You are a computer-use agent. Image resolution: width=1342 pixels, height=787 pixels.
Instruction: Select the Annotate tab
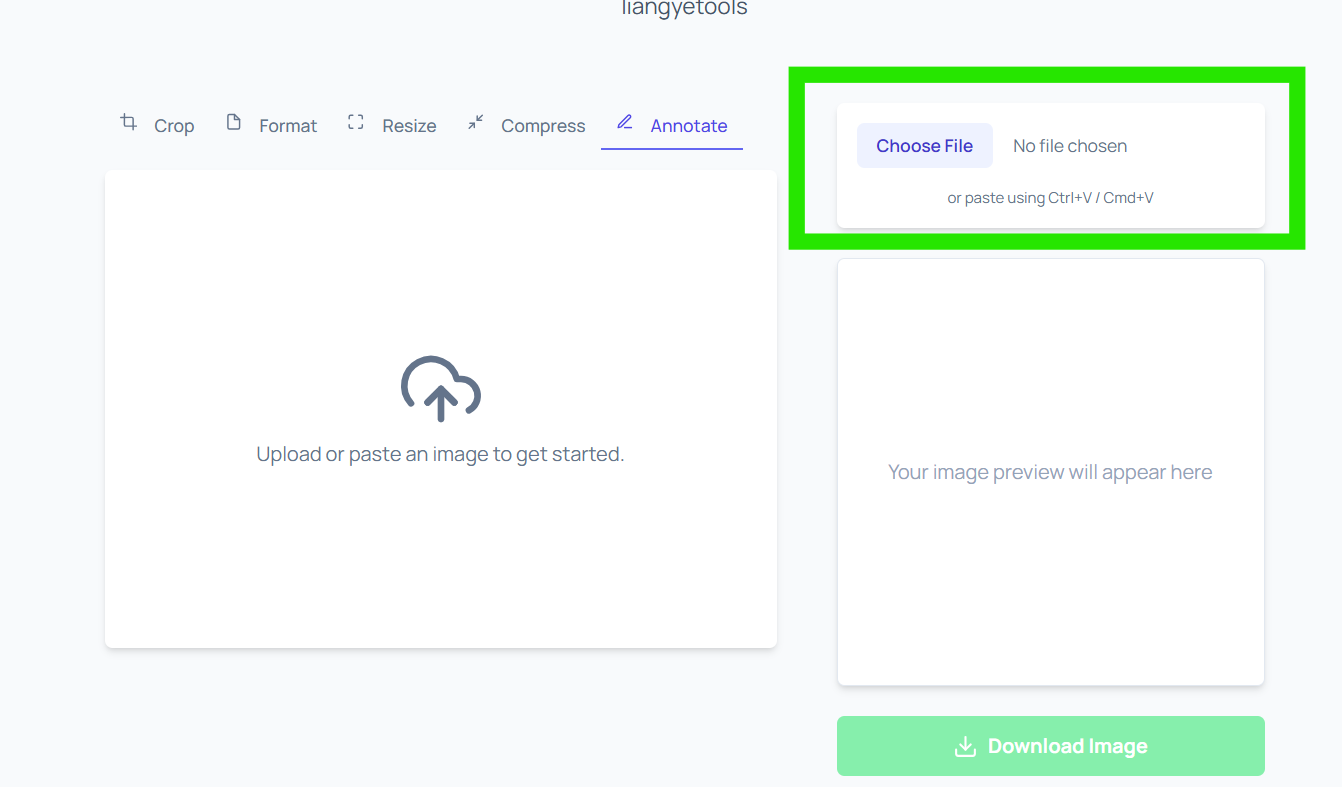(688, 125)
